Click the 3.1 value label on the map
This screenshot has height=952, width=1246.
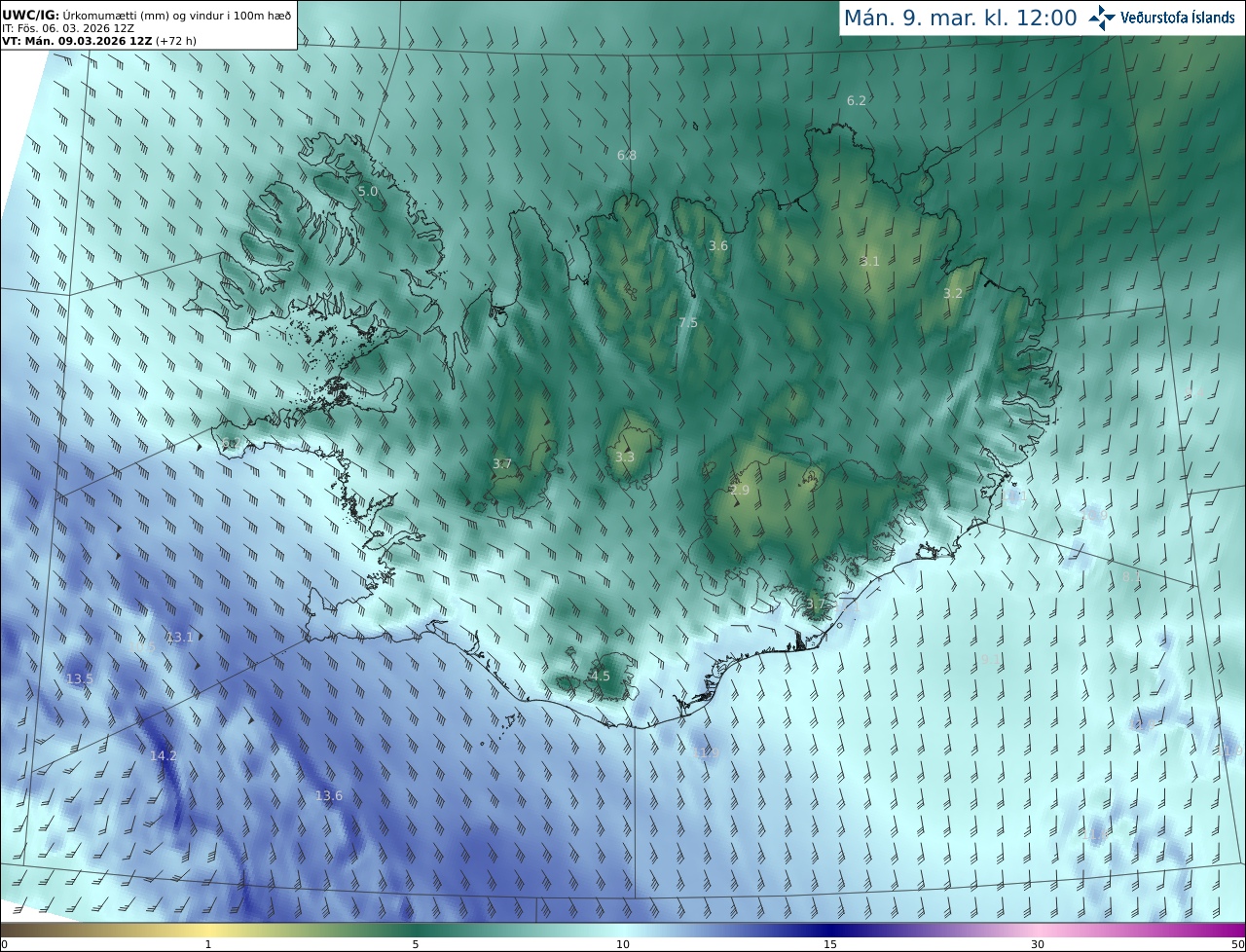click(x=870, y=261)
